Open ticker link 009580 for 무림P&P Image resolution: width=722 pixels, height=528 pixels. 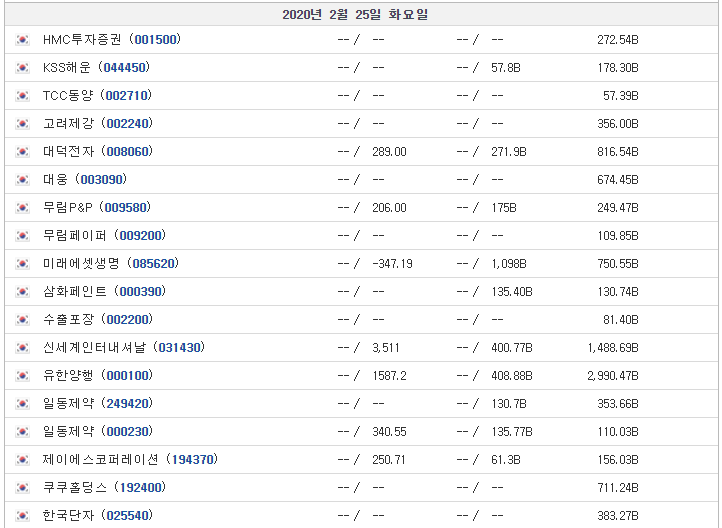tap(126, 208)
